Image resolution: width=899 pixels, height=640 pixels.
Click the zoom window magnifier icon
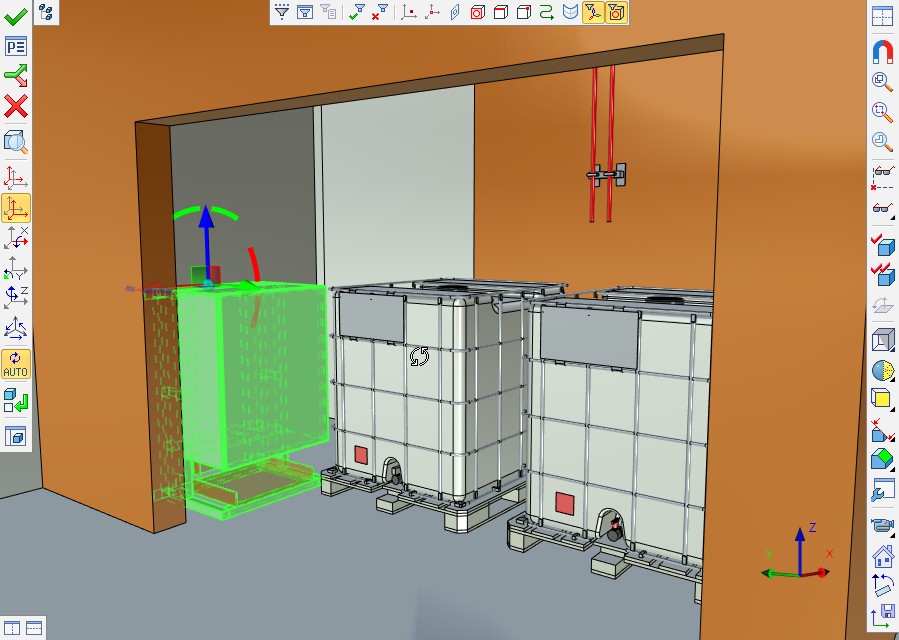coord(883,82)
